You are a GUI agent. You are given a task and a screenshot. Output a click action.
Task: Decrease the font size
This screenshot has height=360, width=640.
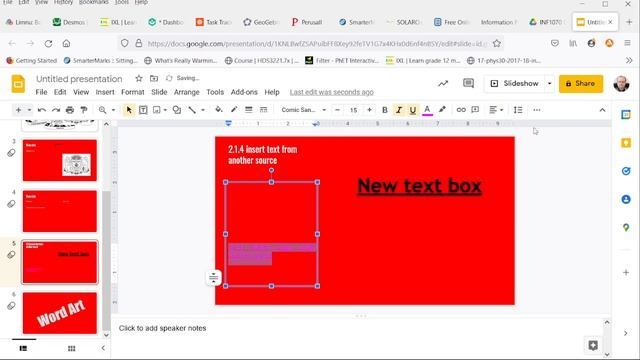pos(337,110)
